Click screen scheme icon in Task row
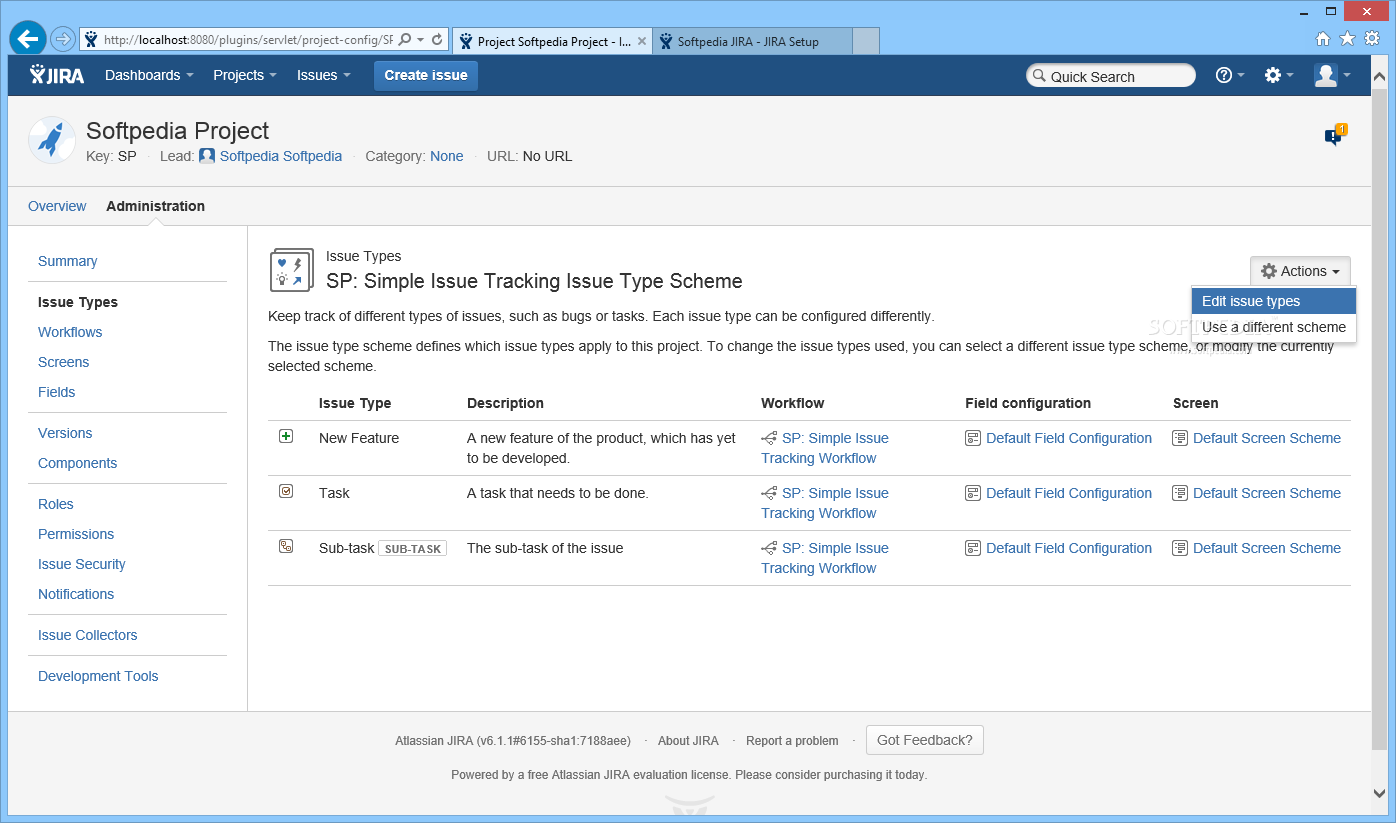The image size is (1396, 823). tap(1180, 493)
